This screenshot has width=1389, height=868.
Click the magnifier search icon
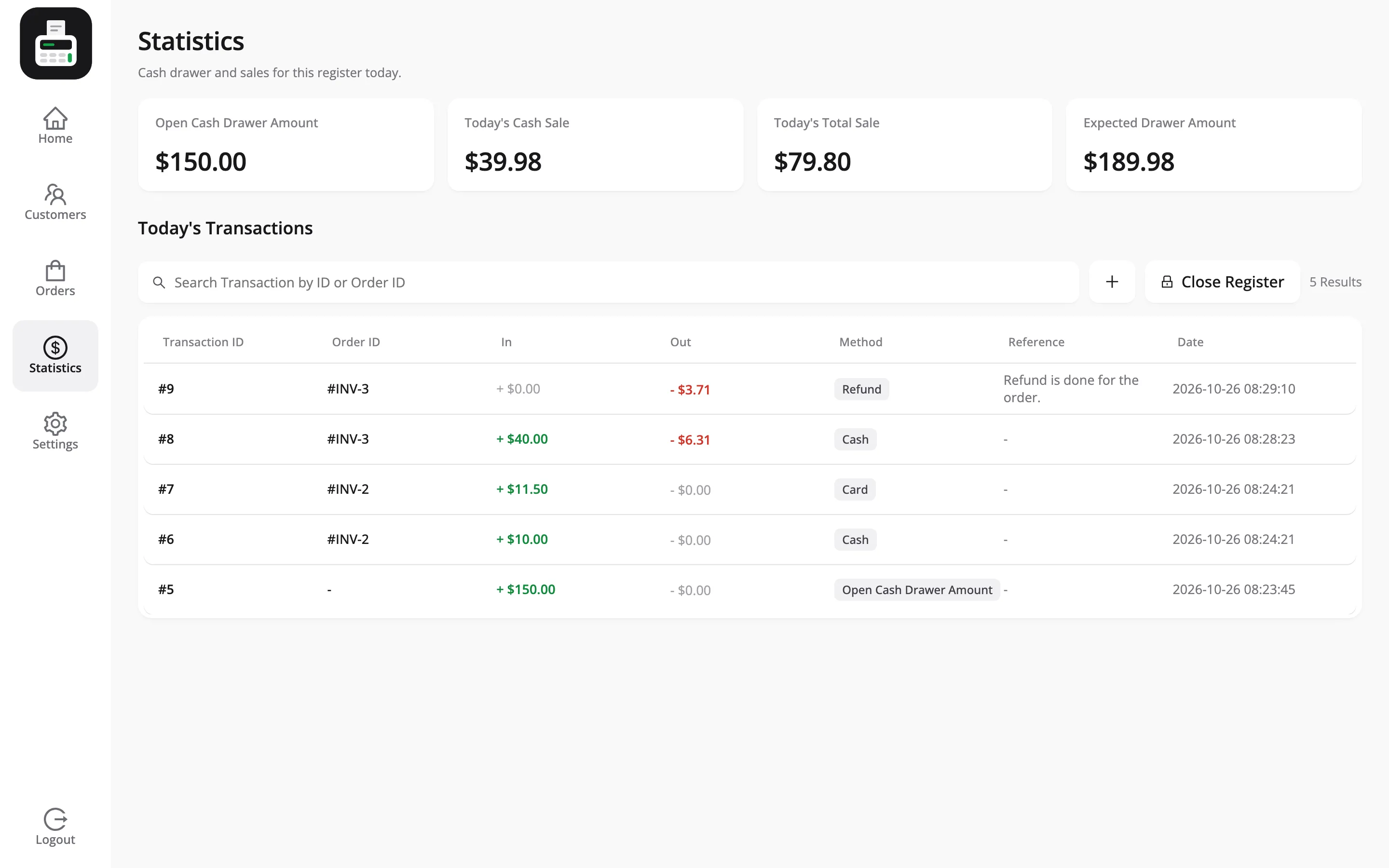pos(159,283)
